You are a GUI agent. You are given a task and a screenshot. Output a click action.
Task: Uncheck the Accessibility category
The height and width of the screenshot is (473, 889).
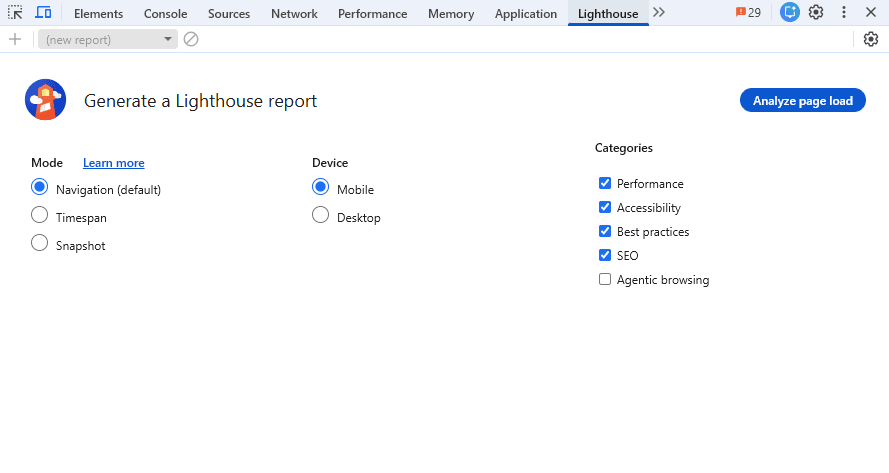(605, 207)
